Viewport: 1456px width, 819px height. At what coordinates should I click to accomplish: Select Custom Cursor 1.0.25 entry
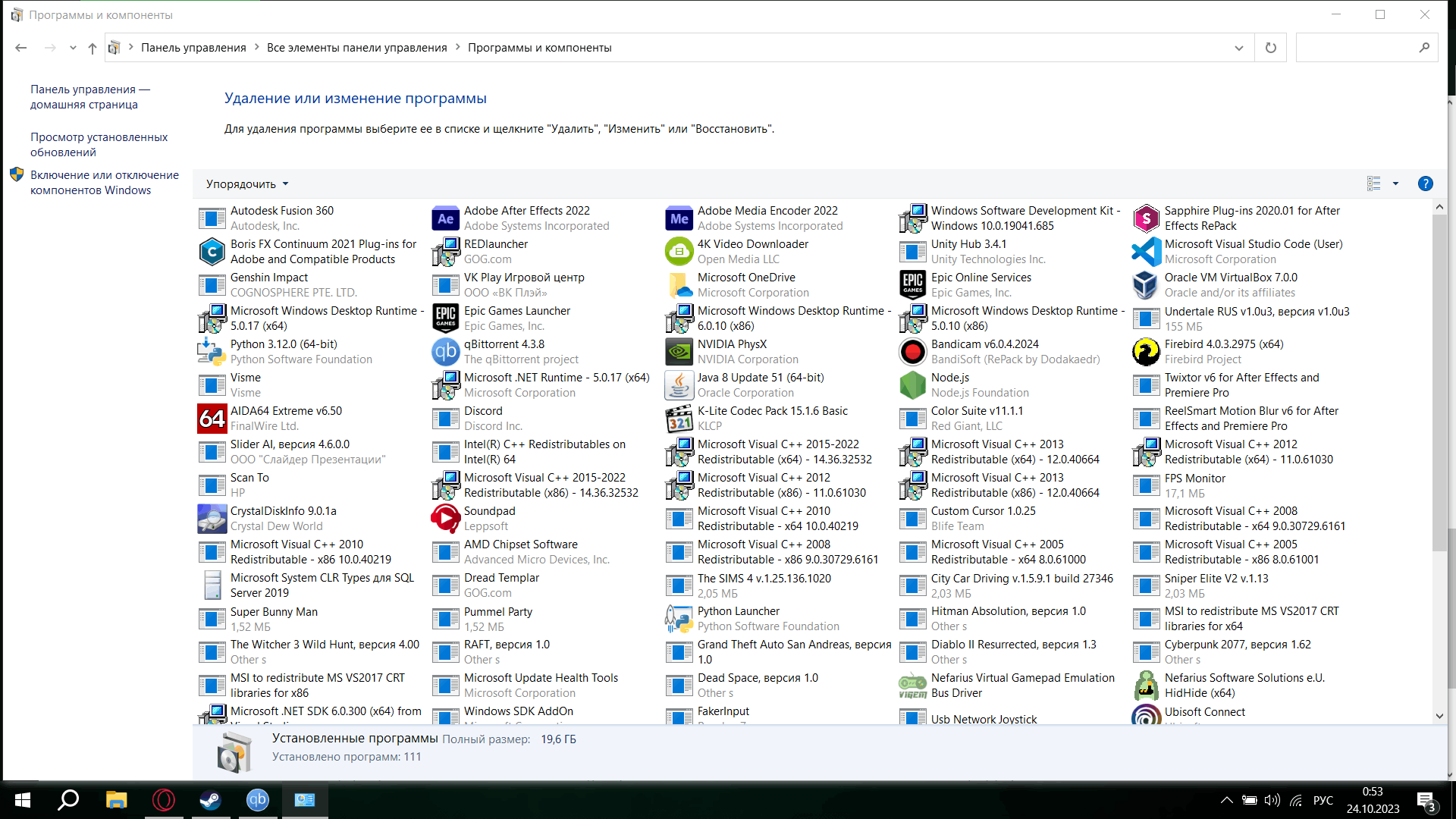(x=1011, y=519)
